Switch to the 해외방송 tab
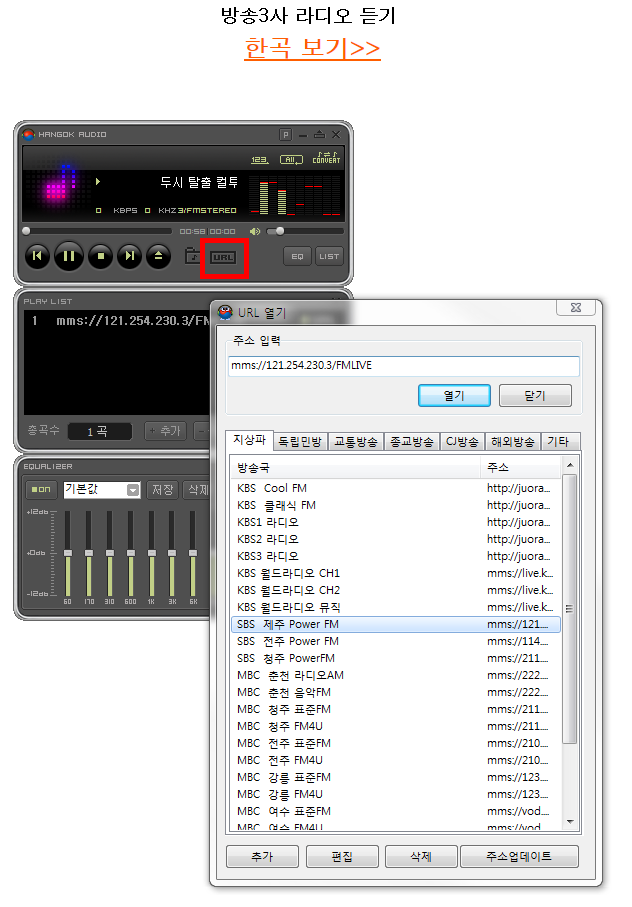632x907 pixels. tap(513, 442)
